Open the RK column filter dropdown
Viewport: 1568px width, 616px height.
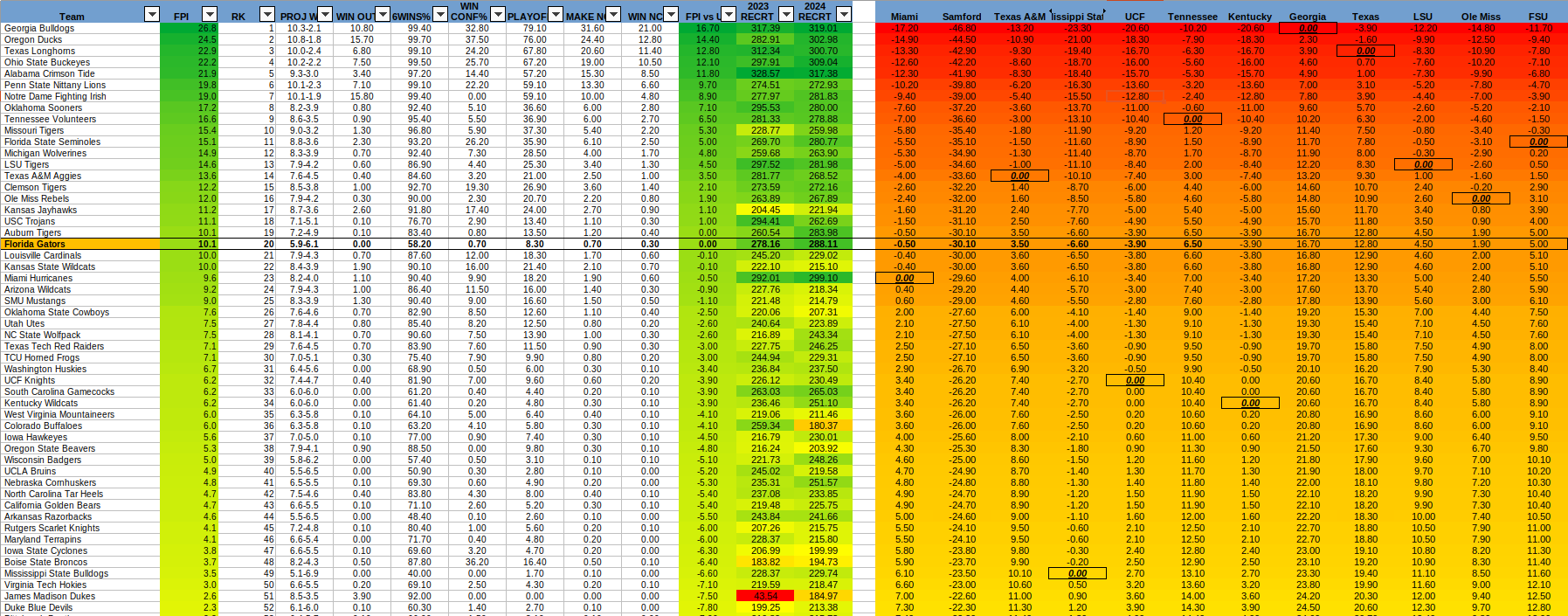click(267, 14)
